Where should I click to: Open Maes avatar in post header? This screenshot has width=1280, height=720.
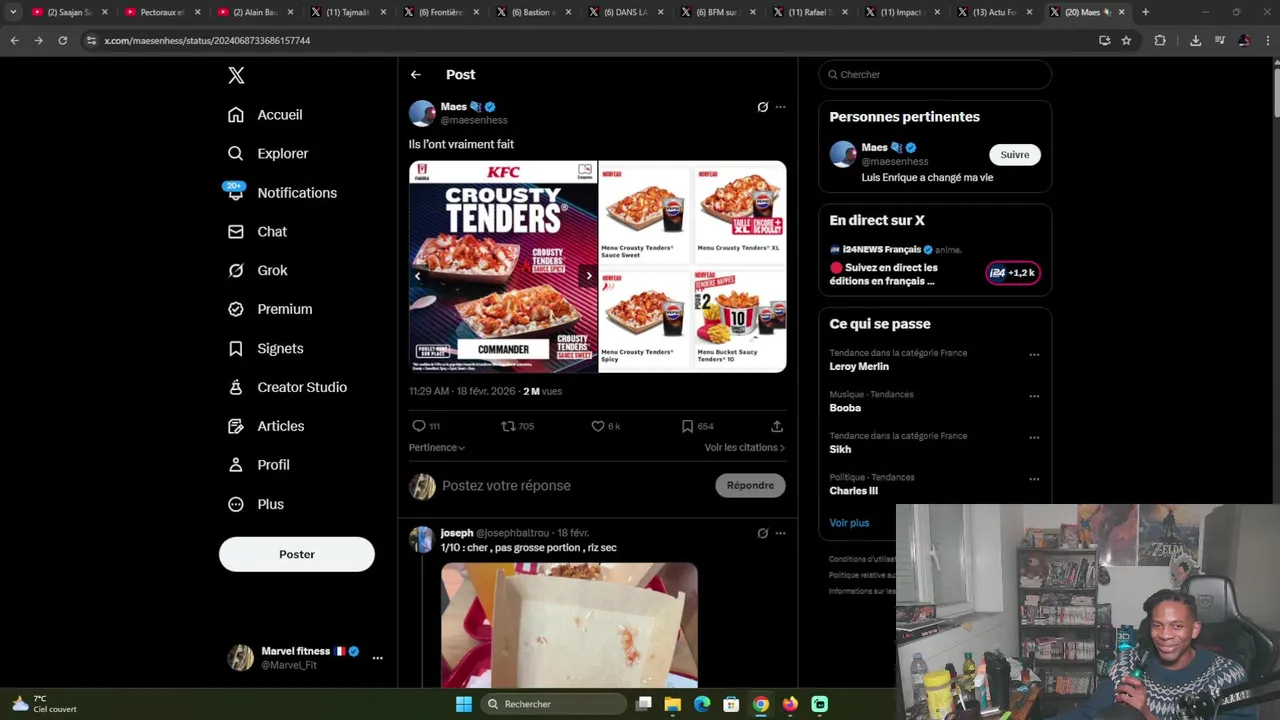pyautogui.click(x=422, y=113)
